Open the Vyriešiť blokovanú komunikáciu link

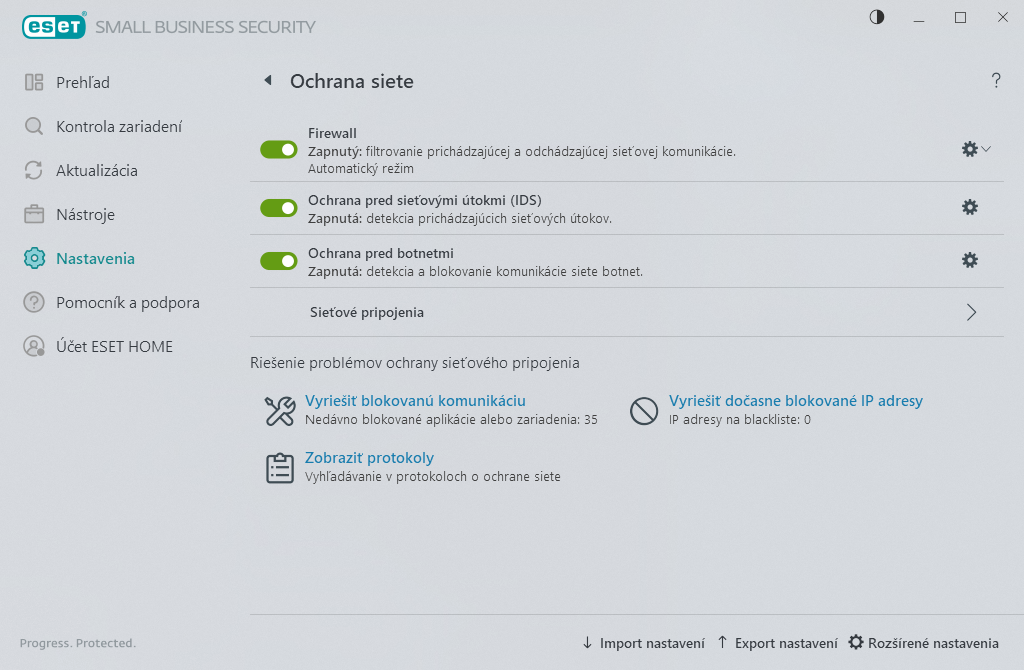click(415, 400)
